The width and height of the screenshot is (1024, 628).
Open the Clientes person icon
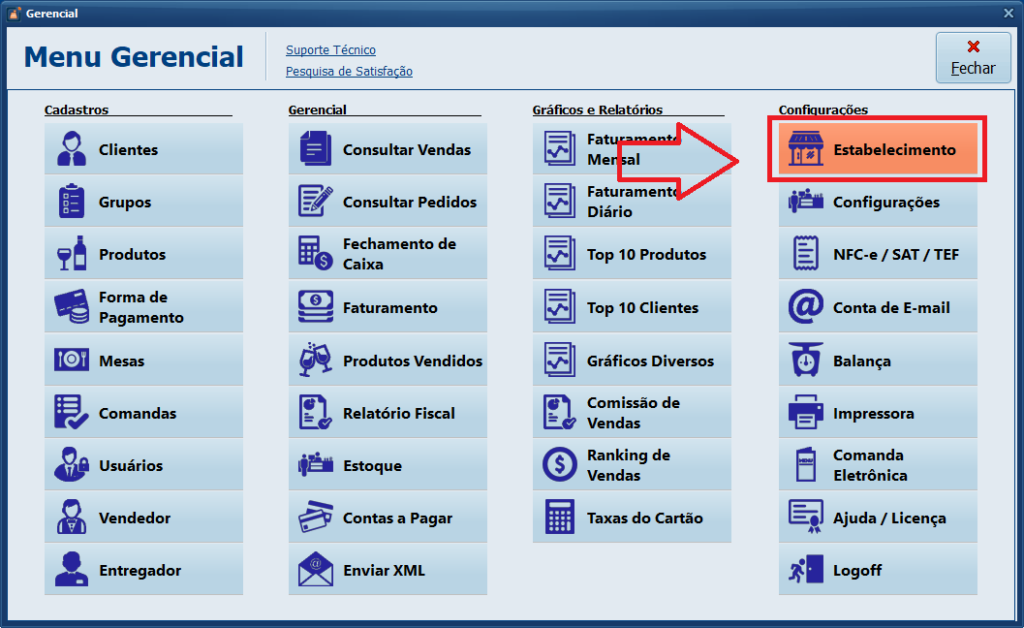coord(71,150)
